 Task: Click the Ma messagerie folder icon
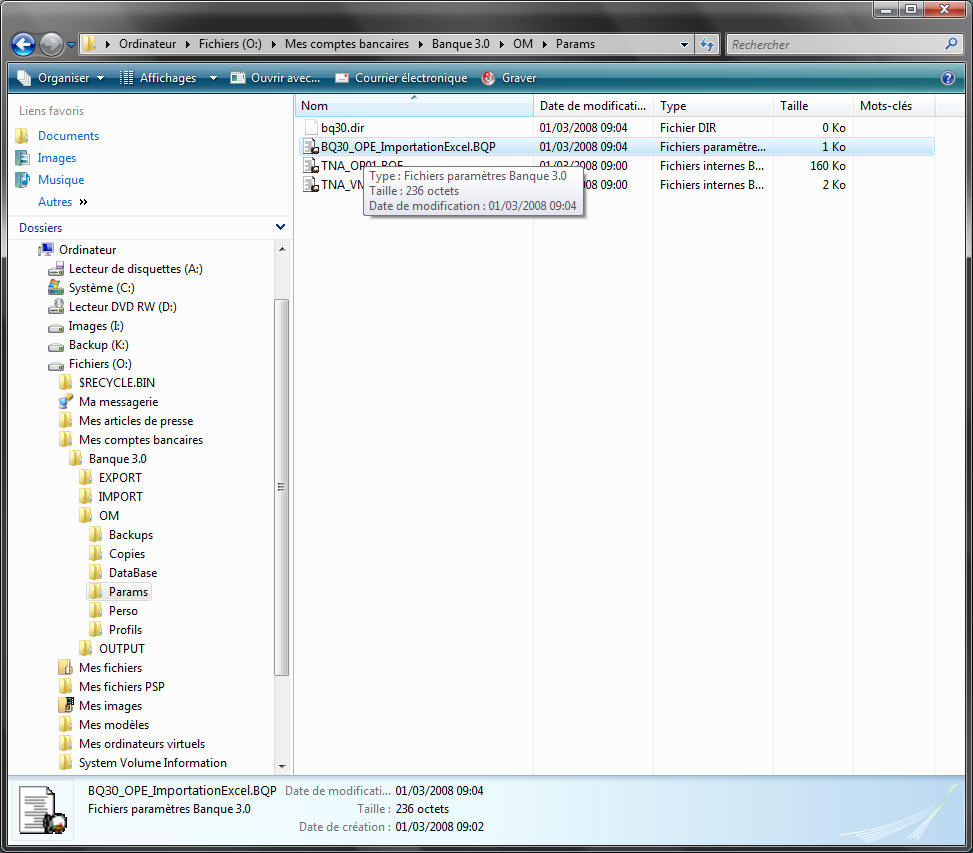coord(66,402)
